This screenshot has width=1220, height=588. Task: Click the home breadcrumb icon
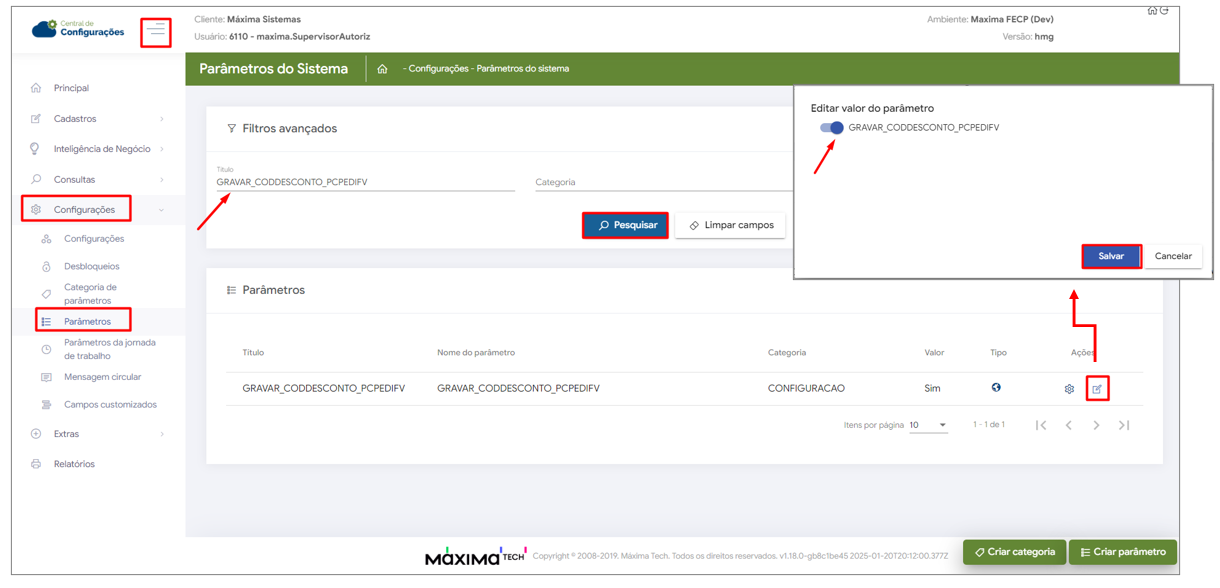382,69
